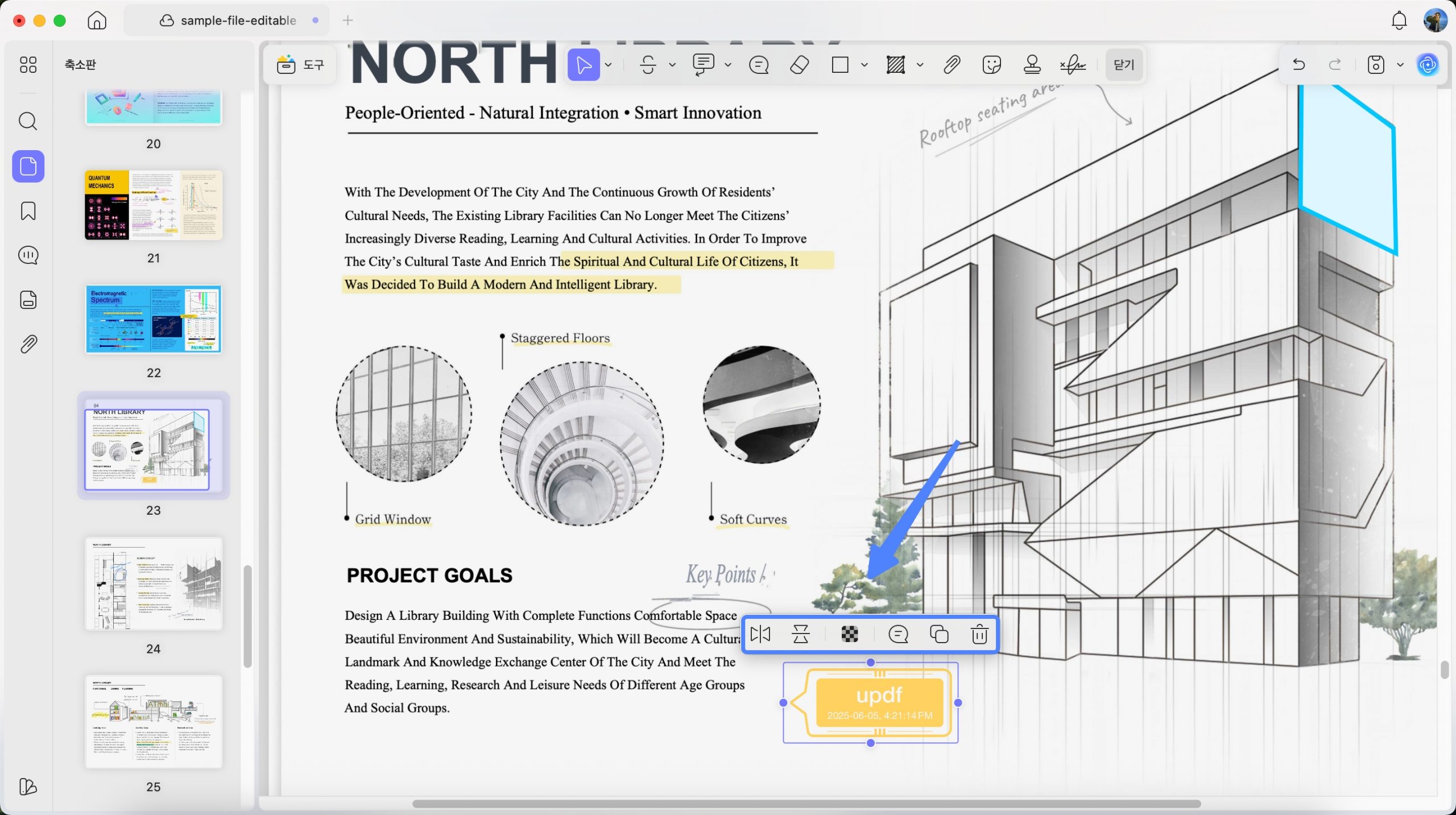This screenshot has height=815, width=1456.
Task: Expand the save options dropdown arrow
Action: 1400,65
